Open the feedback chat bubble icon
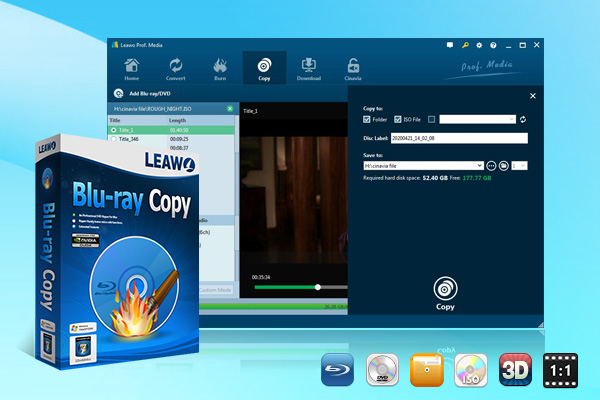600x400 pixels. 450,45
